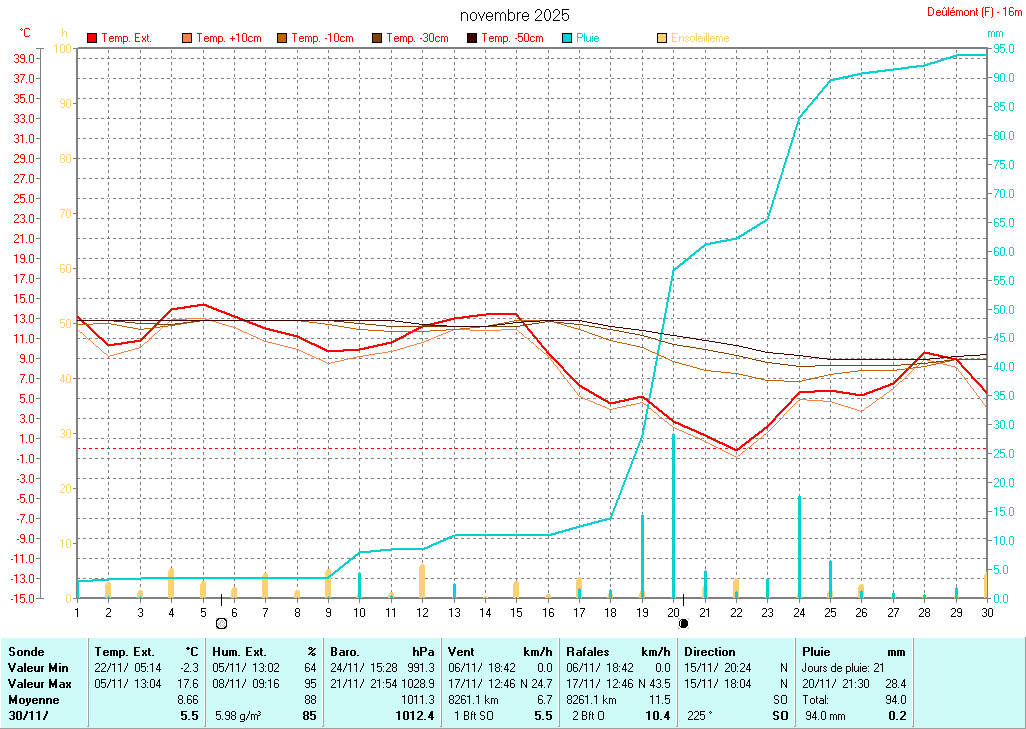Click the full moon icon below day 5
Screen dimensions: 1026x729
click(x=221, y=623)
